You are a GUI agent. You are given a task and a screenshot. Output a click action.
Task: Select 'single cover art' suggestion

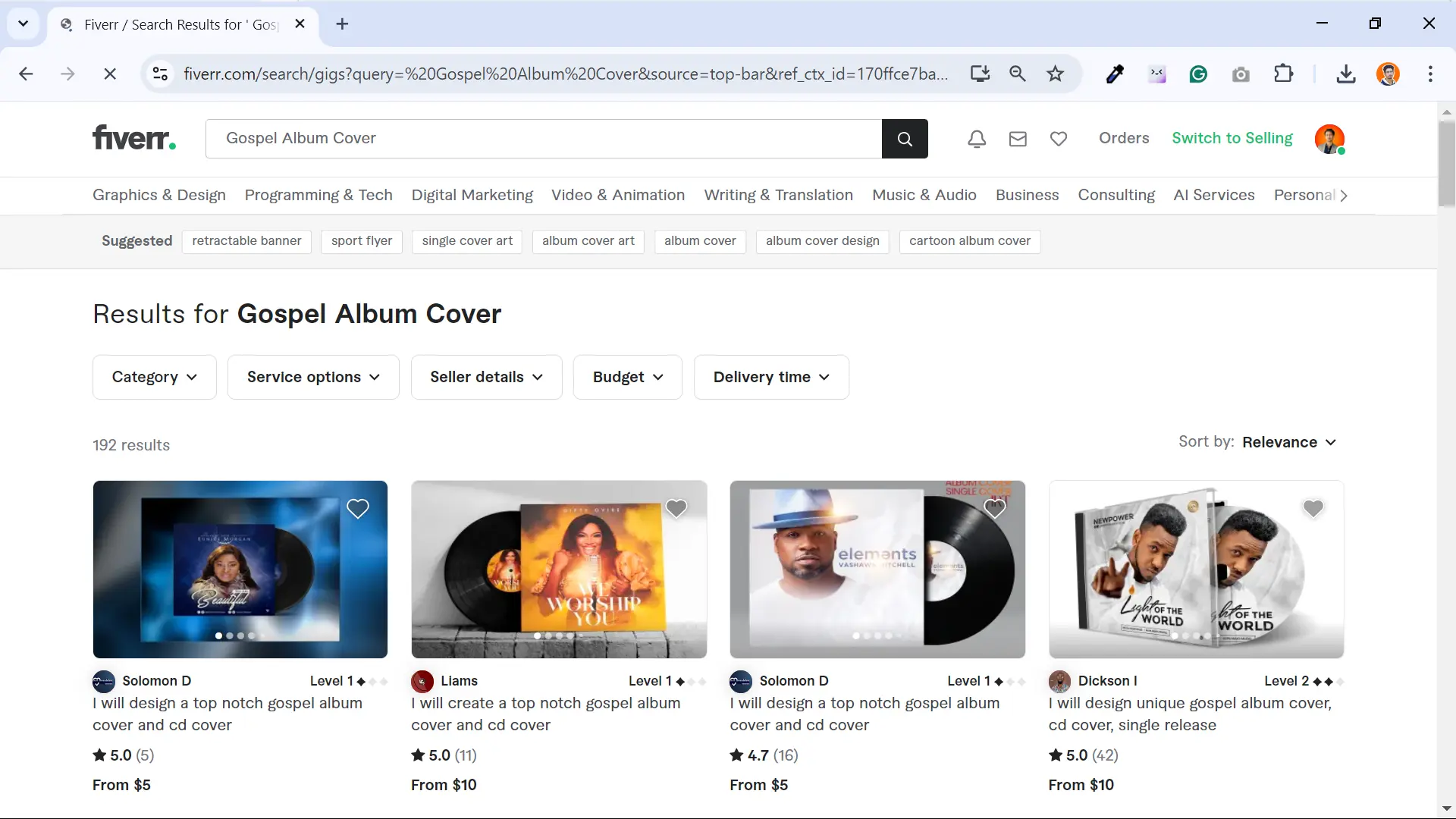pyautogui.click(x=467, y=241)
